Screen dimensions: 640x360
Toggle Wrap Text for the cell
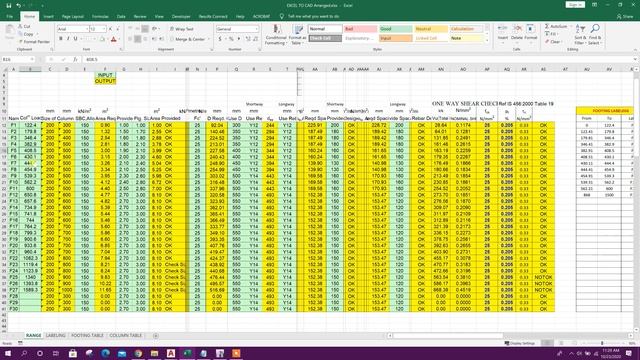[182, 29]
